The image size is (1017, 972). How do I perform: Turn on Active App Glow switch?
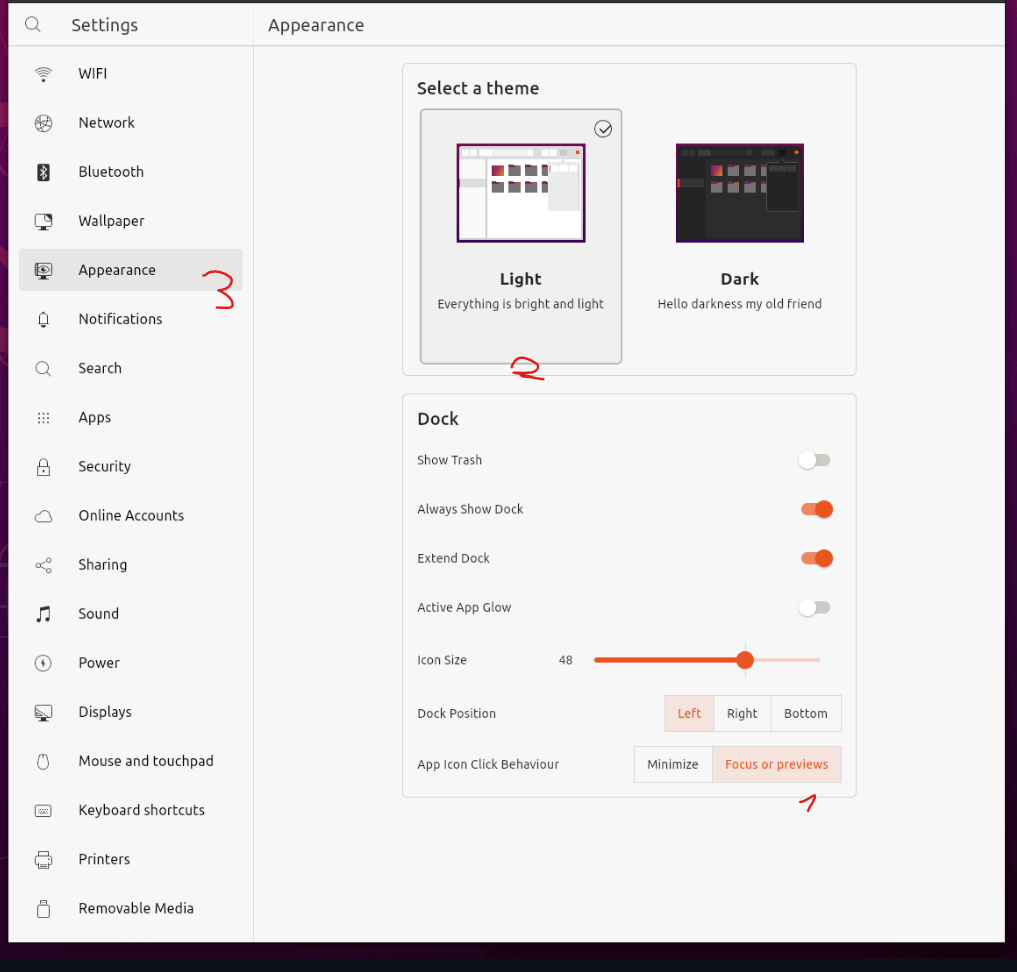click(x=815, y=608)
